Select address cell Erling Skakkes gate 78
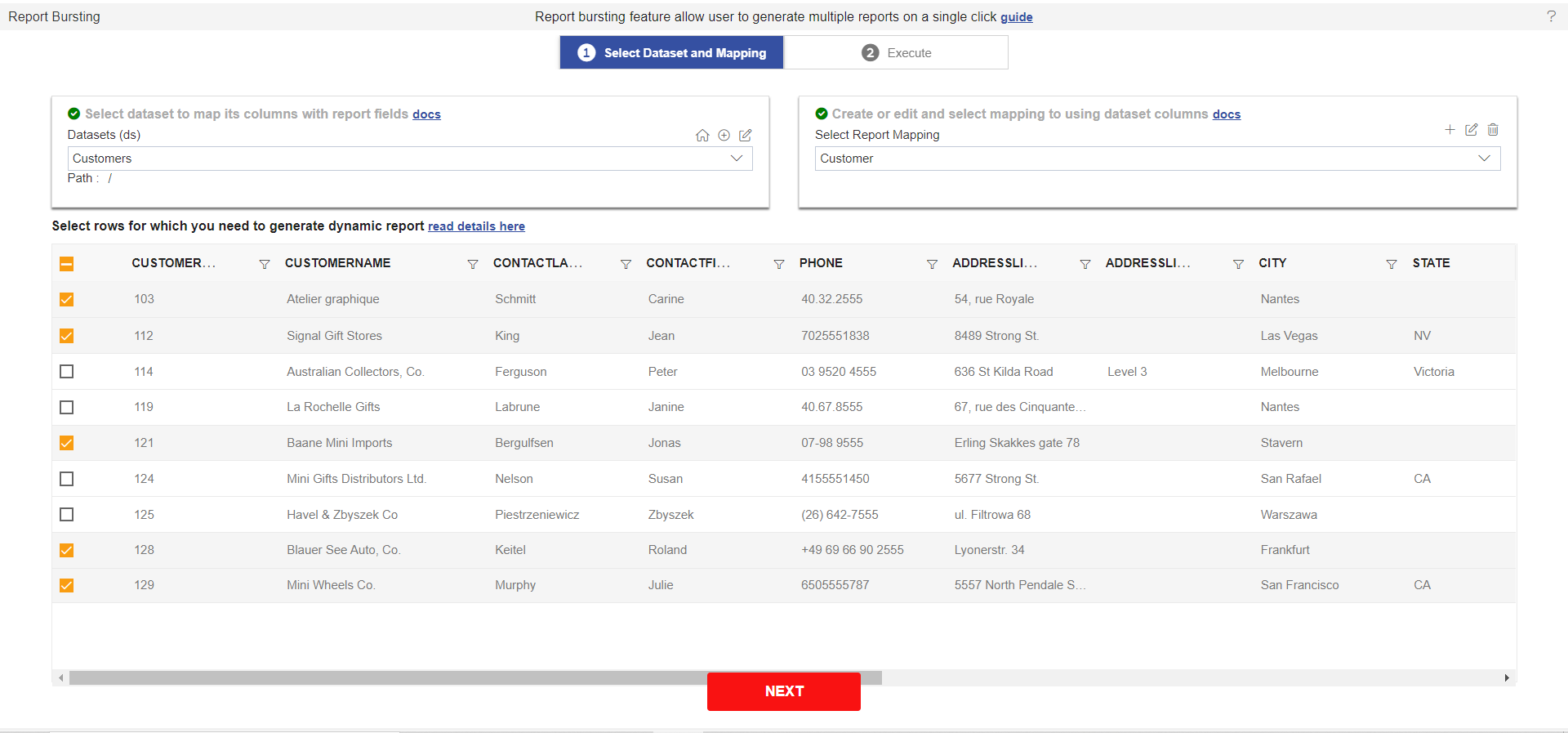Viewport: 1568px width, 733px height. point(1017,443)
